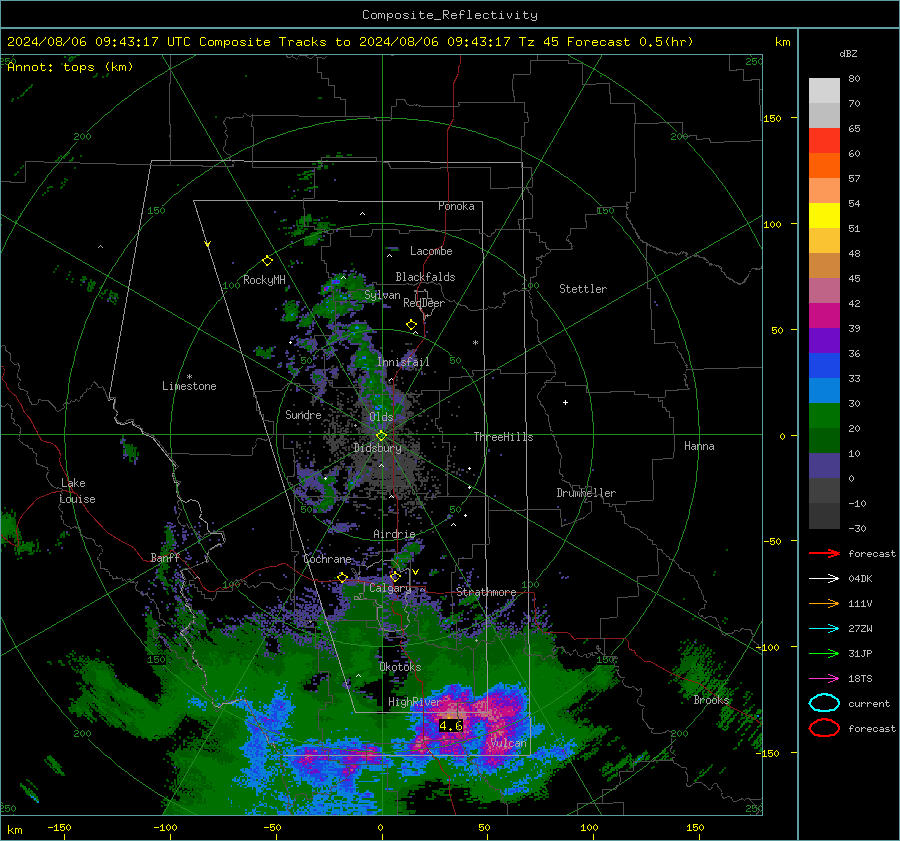
Task: Click the Olds town label
Action: pos(381,417)
